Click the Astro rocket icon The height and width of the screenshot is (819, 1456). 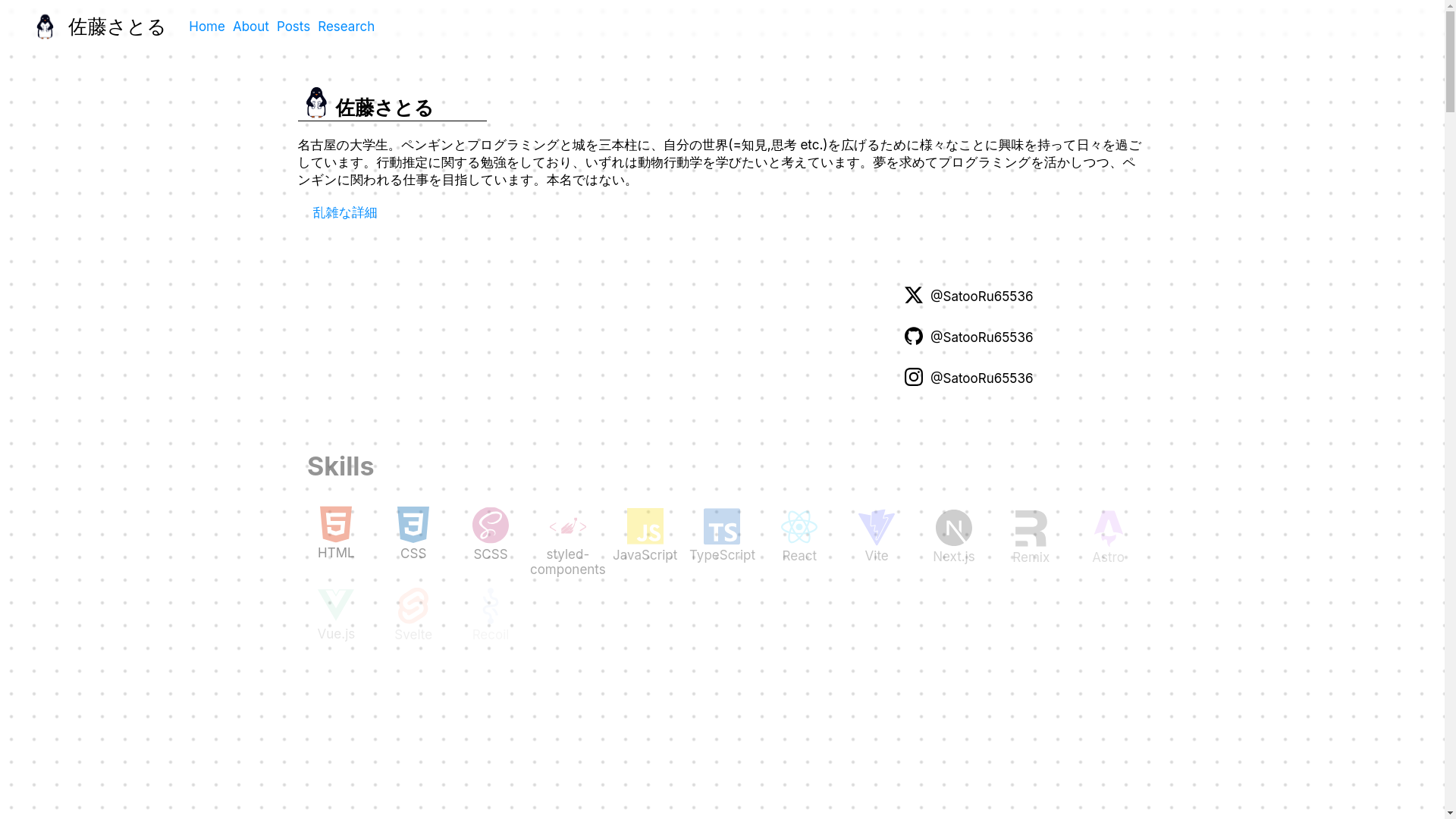tap(1108, 529)
